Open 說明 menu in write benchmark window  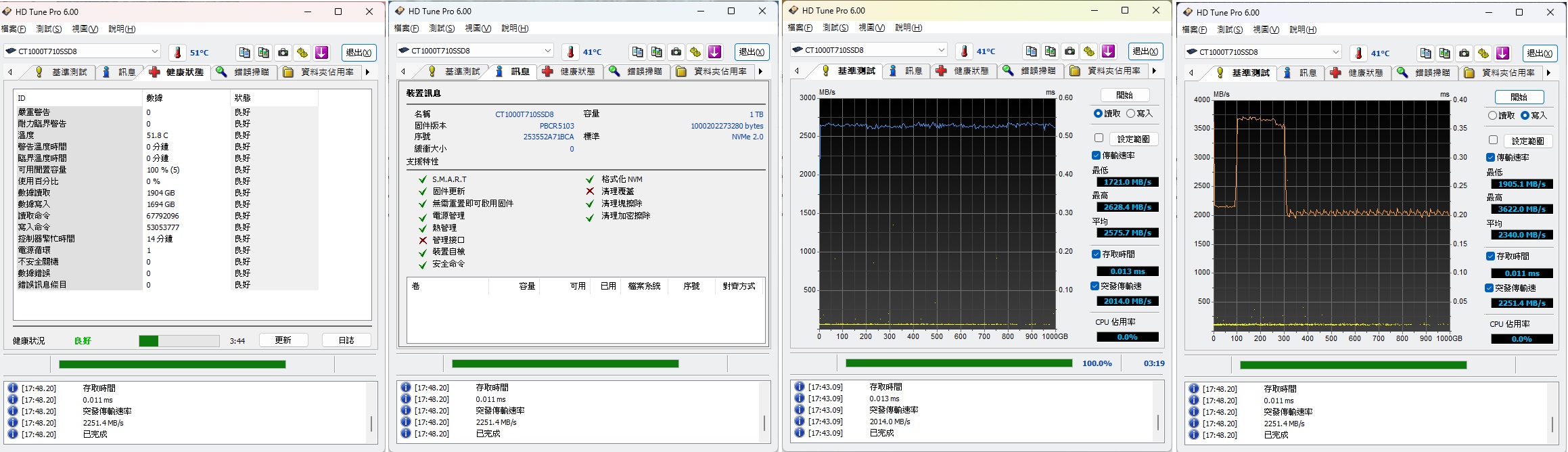(1303, 30)
